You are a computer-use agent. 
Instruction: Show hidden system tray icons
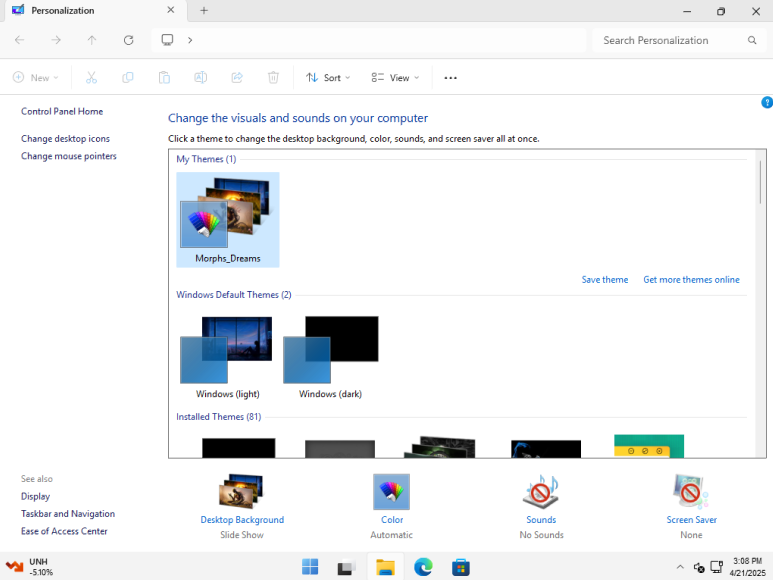[680, 567]
